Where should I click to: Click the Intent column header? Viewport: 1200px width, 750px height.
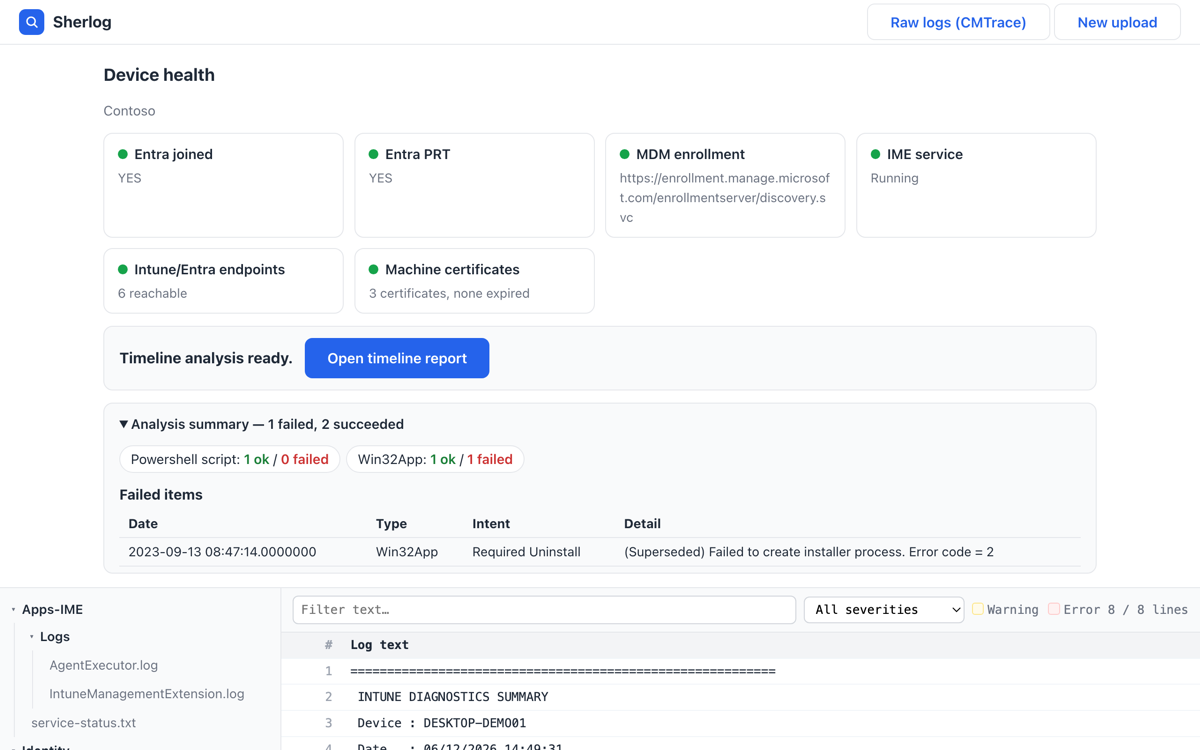491,524
